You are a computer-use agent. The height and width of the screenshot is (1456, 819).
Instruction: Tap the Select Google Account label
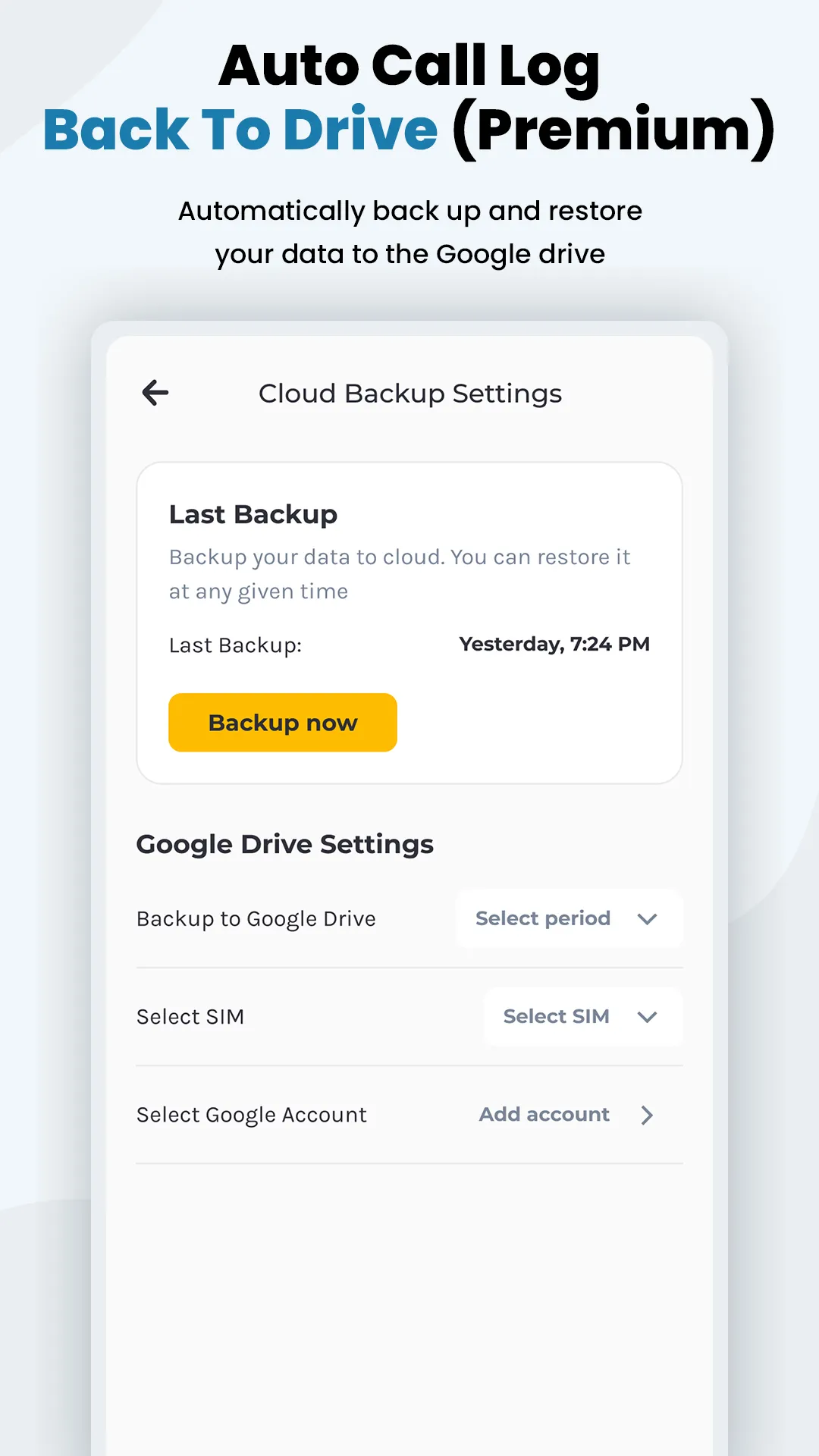pyautogui.click(x=252, y=1116)
